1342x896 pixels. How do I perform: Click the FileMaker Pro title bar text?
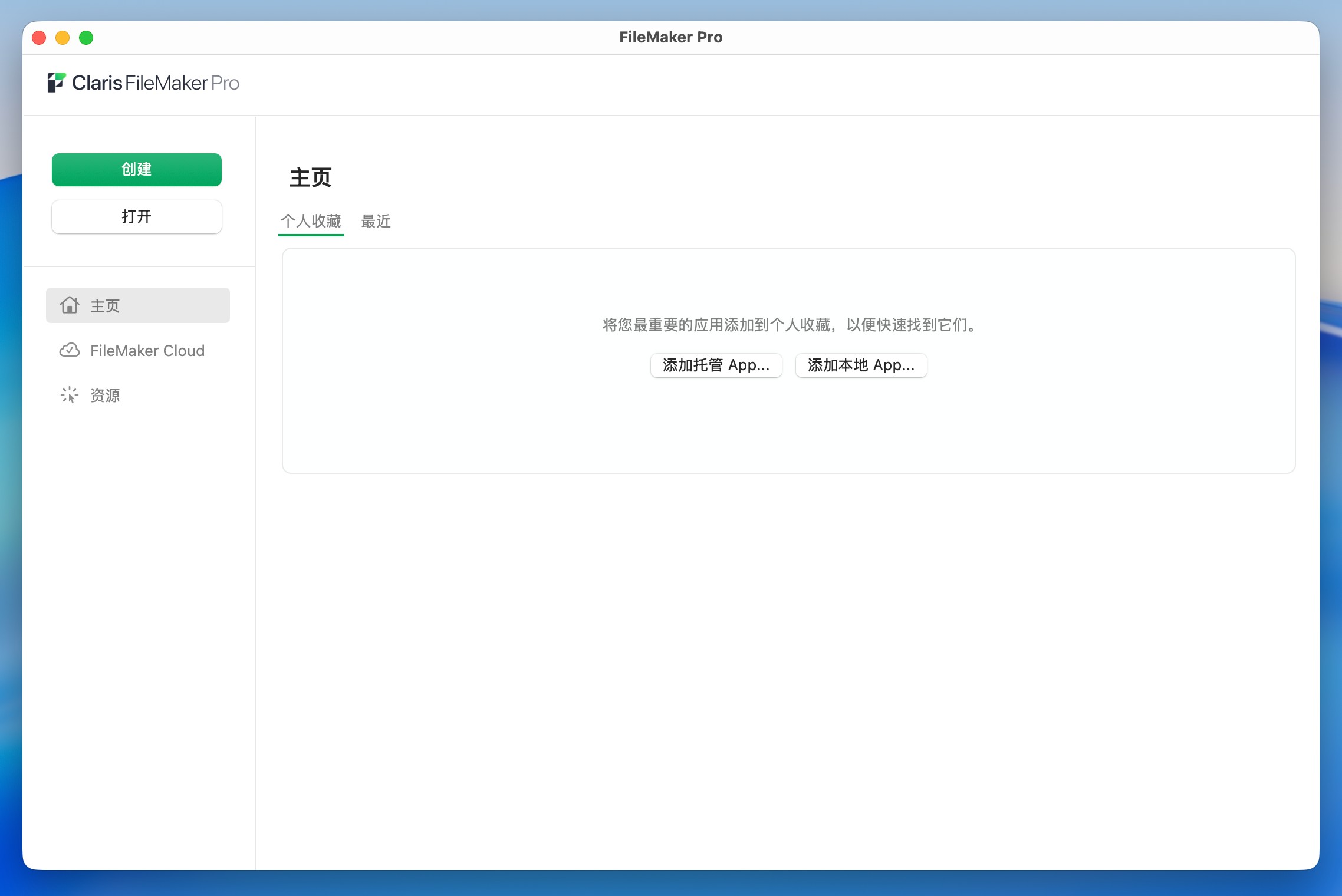pos(670,37)
